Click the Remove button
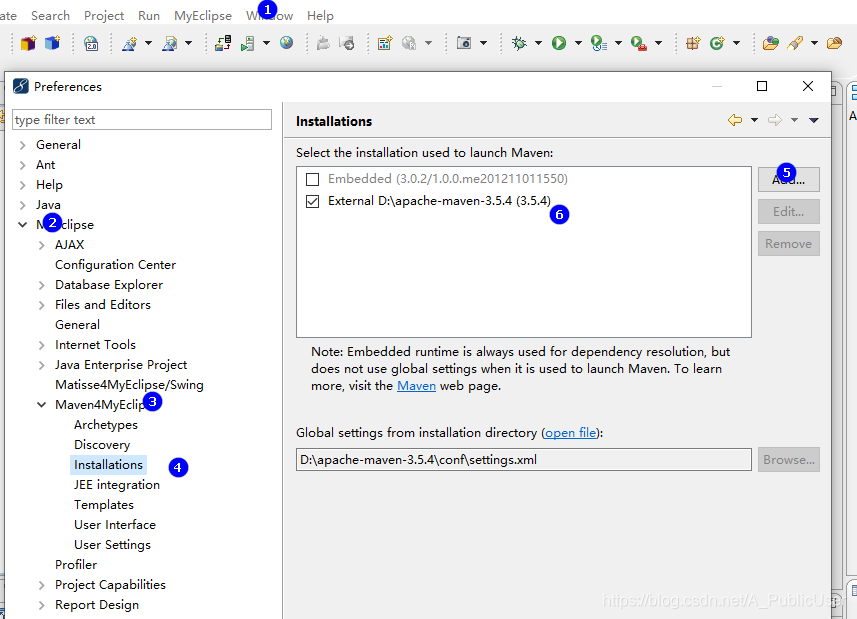 pyautogui.click(x=789, y=244)
